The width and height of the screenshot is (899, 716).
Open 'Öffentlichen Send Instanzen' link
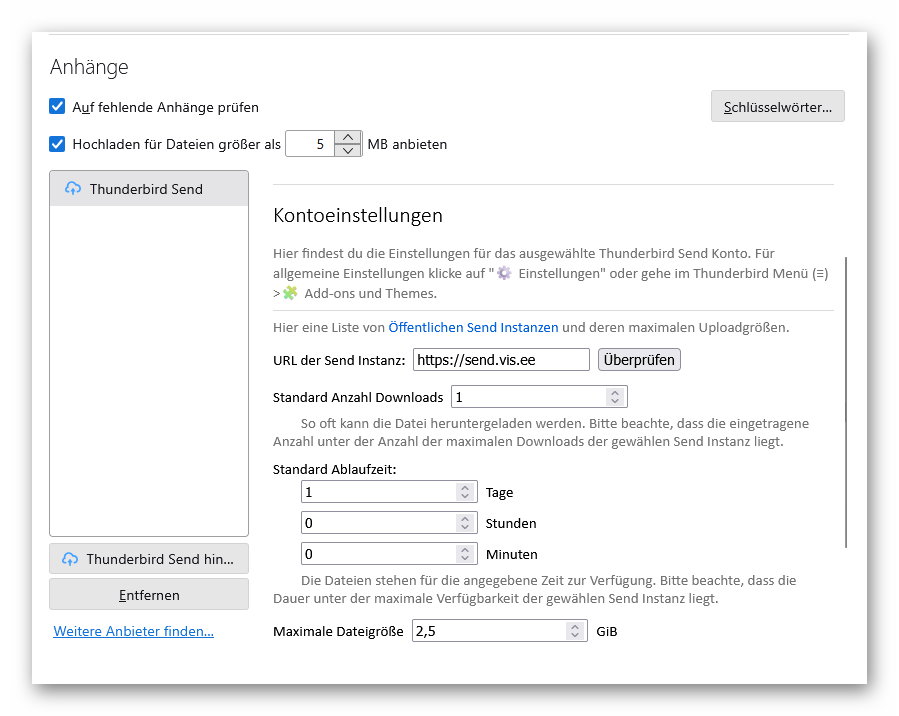(x=473, y=327)
